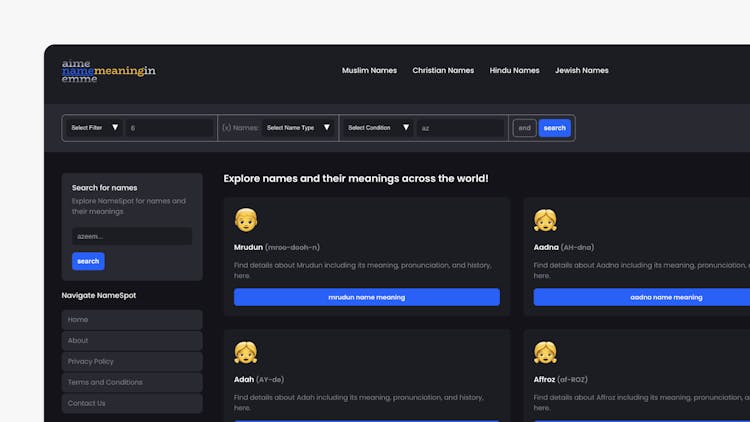This screenshot has height=422, width=750.
Task: Open the Select Name Type dropdown
Action: (x=296, y=128)
